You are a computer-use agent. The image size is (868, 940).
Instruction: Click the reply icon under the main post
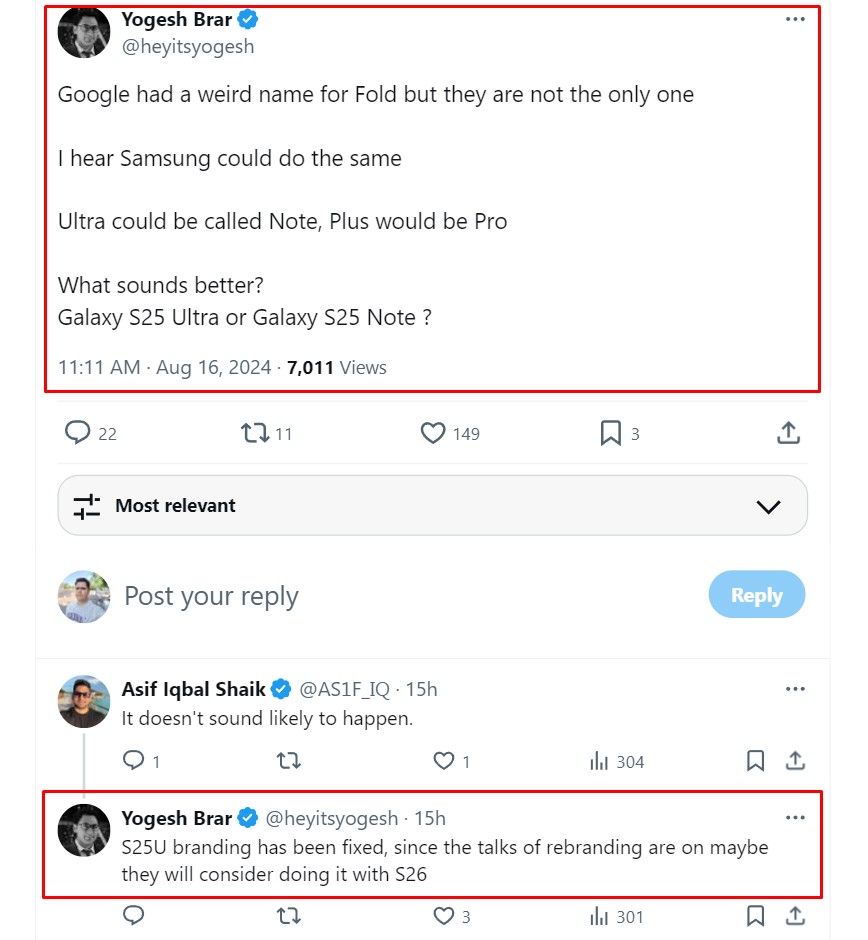[78, 433]
